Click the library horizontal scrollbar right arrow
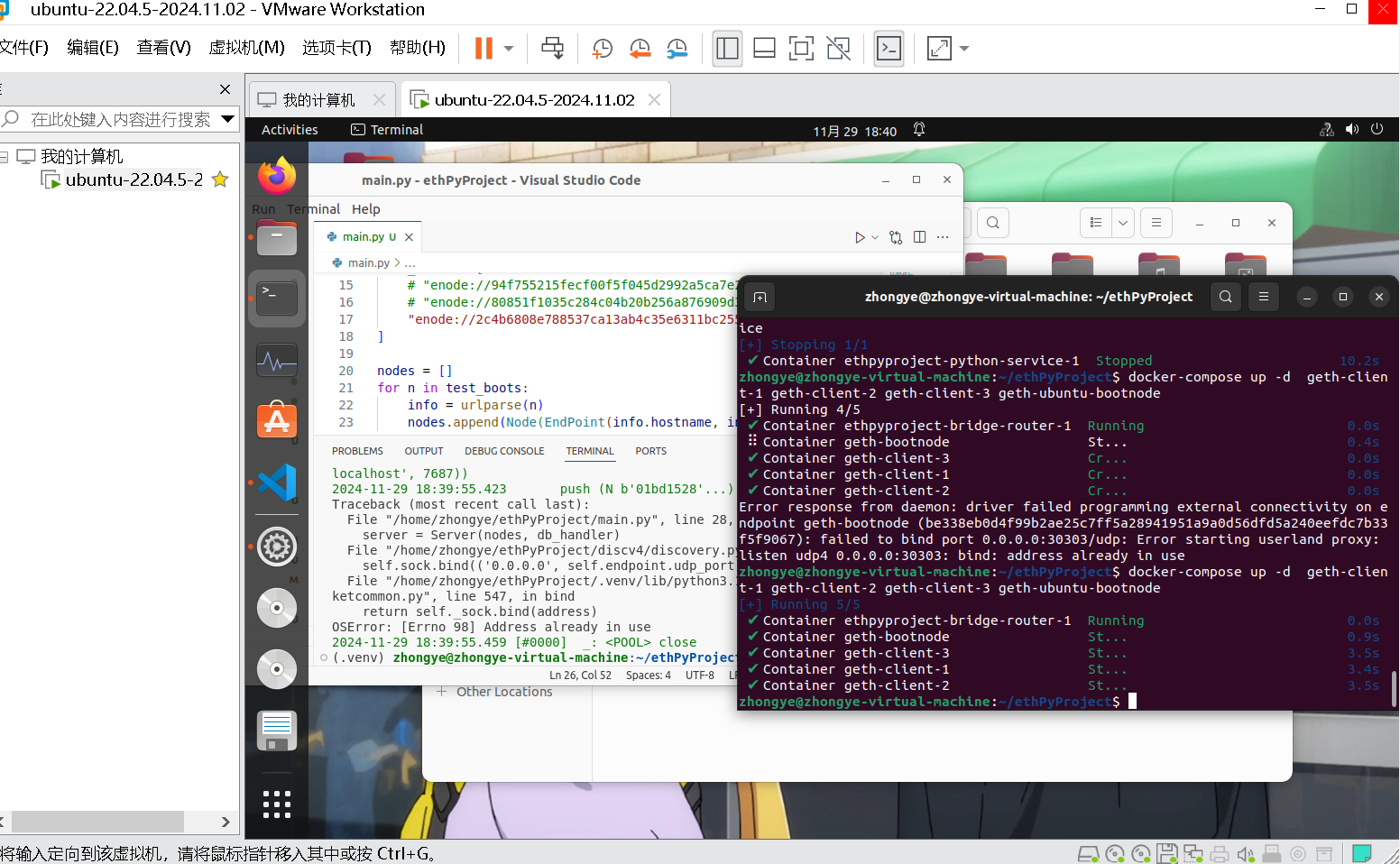Screen dimensions: 1400x864 [x=226, y=822]
